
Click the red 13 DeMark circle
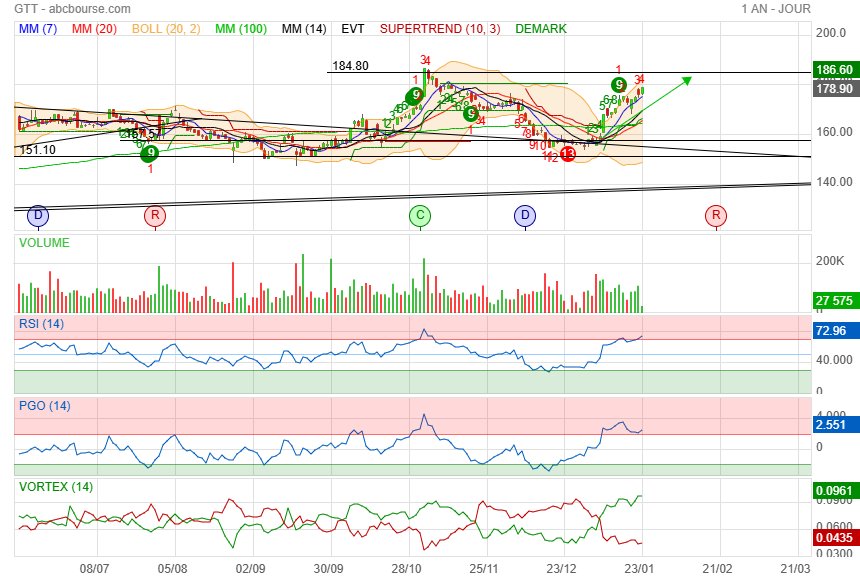click(567, 154)
